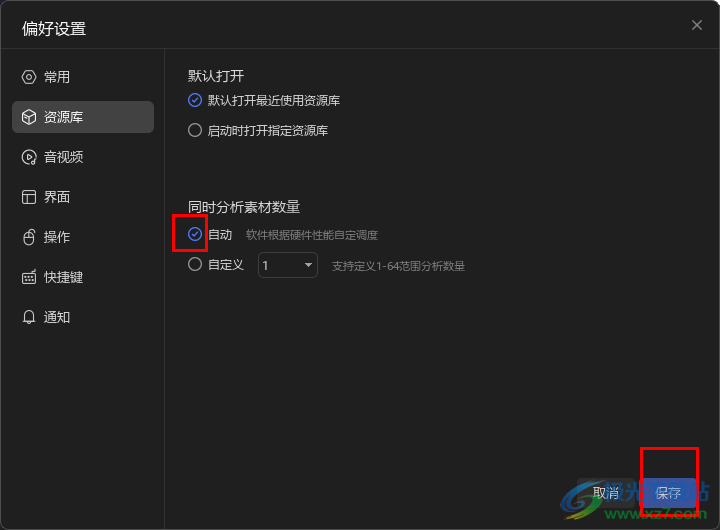Open the 界面 settings label
This screenshot has height=530, width=720.
(x=57, y=197)
